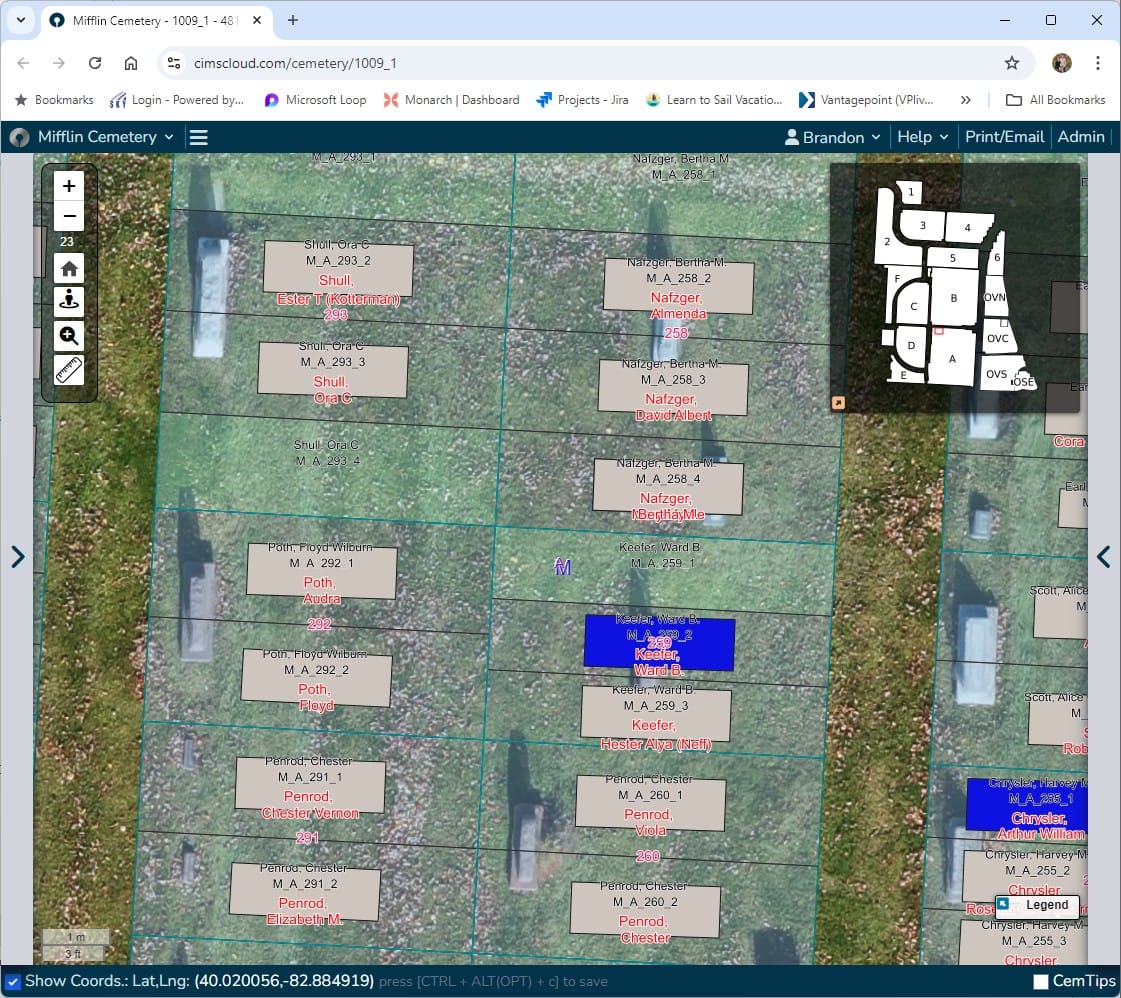Viewport: 1121px width, 998px height.
Task: Enable the CemTips checkbox
Action: (1041, 982)
